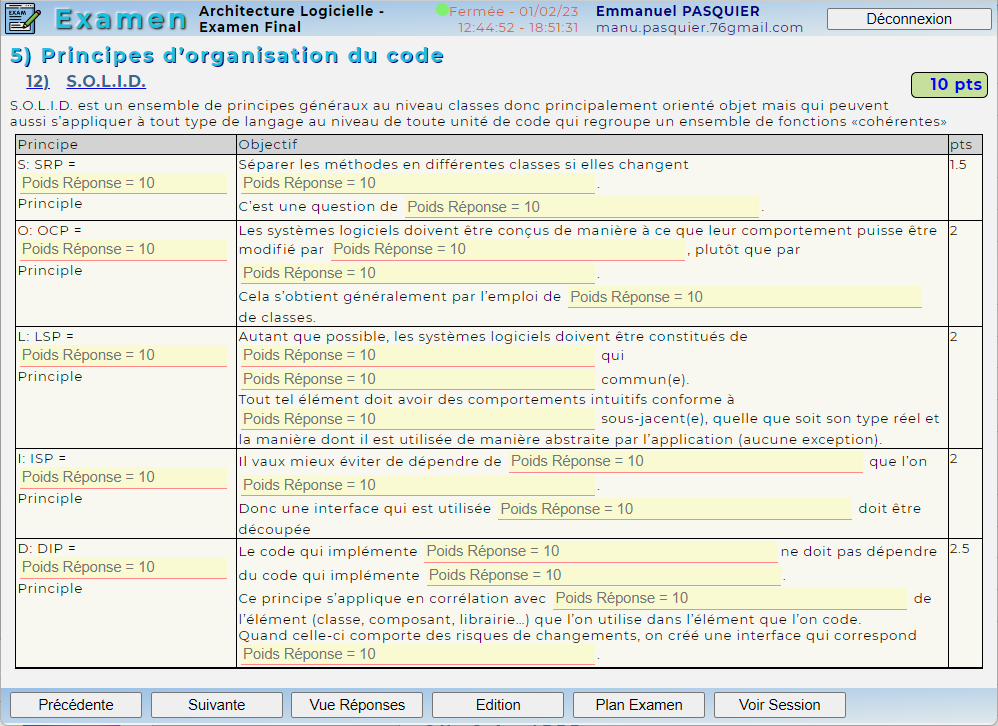Image resolution: width=998 pixels, height=726 pixels.
Task: Click the question number 12) link
Action: click(x=38, y=82)
